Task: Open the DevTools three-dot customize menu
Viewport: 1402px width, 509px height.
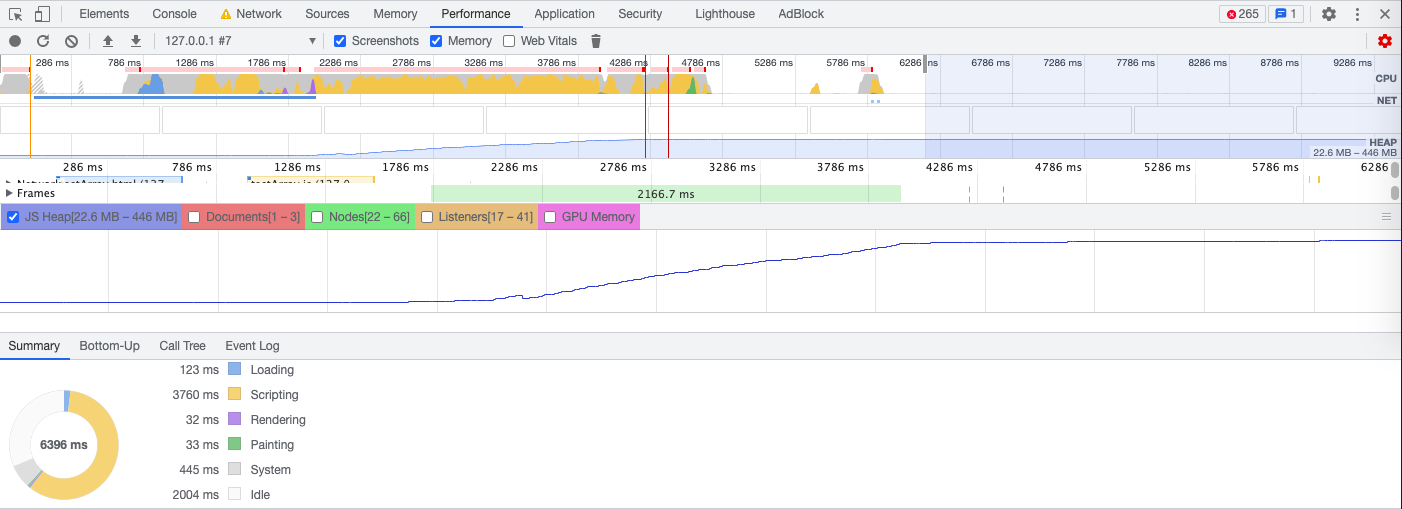Action: [1357, 14]
